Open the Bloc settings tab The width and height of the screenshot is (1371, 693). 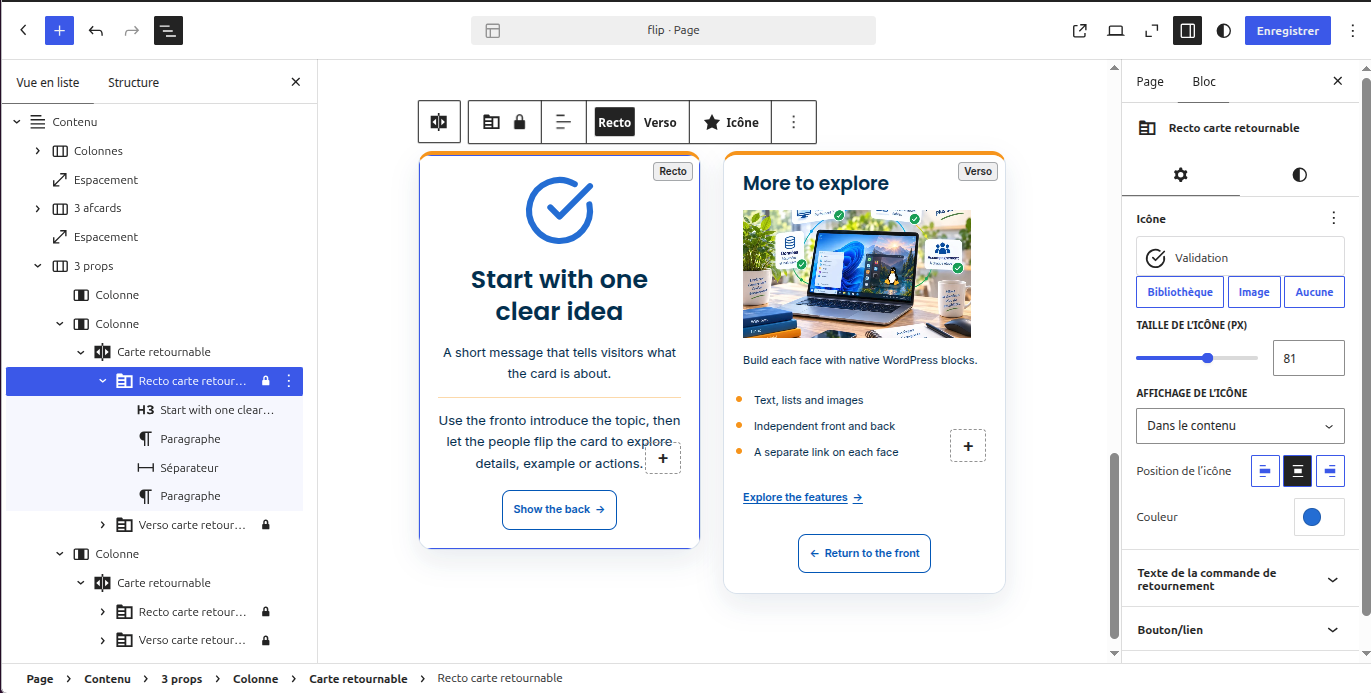[1204, 81]
